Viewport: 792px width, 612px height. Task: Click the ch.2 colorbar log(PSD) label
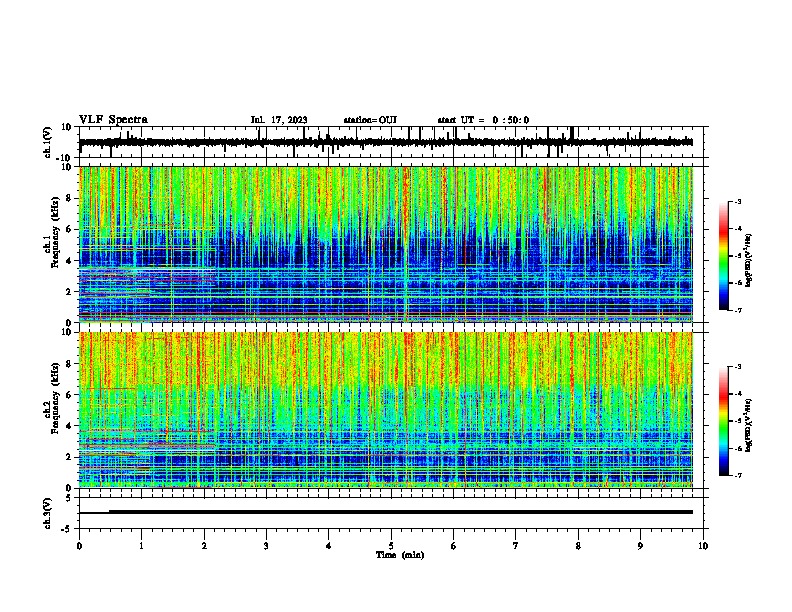pyautogui.click(x=748, y=425)
